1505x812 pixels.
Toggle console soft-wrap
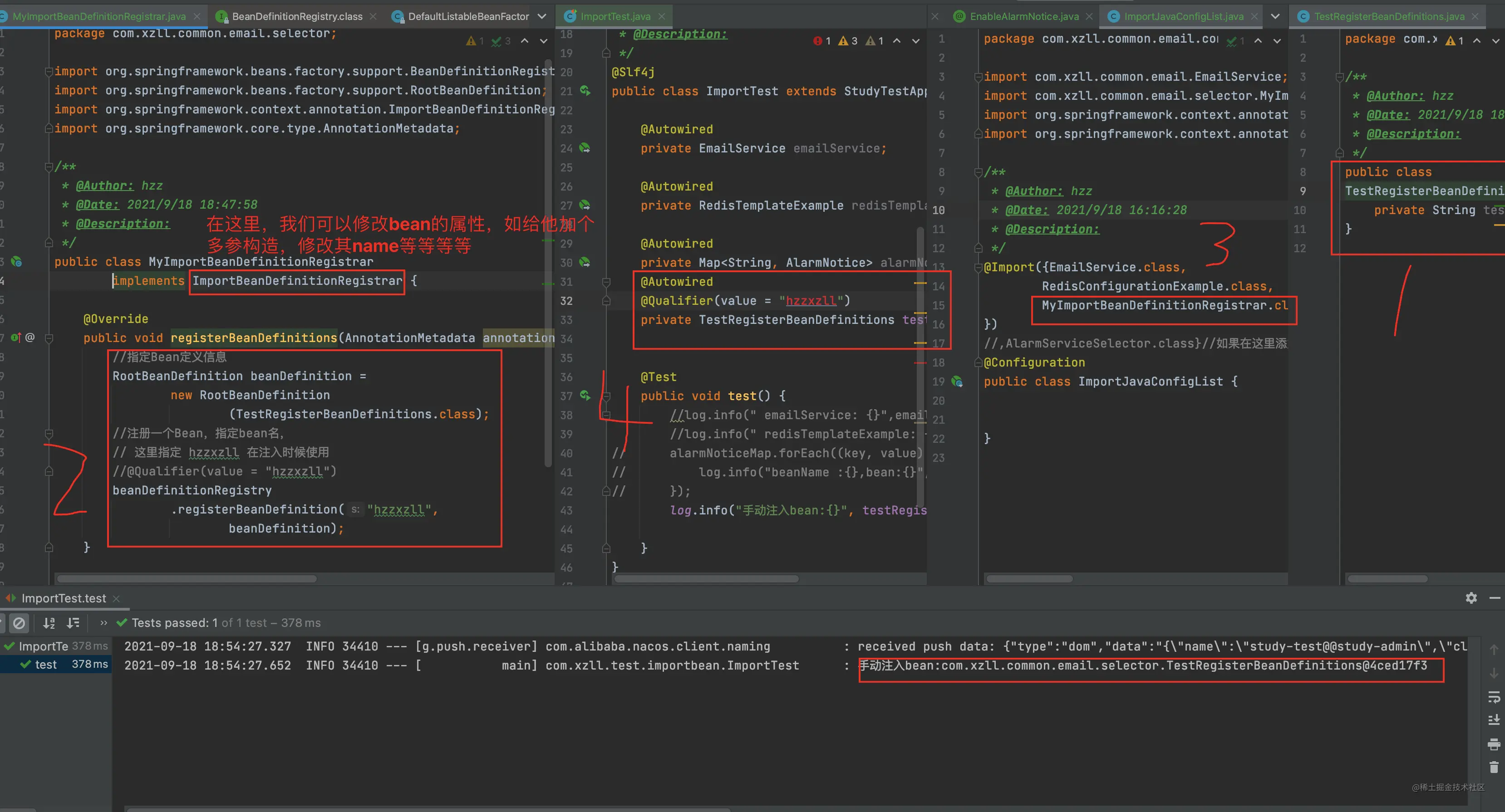tap(1494, 697)
